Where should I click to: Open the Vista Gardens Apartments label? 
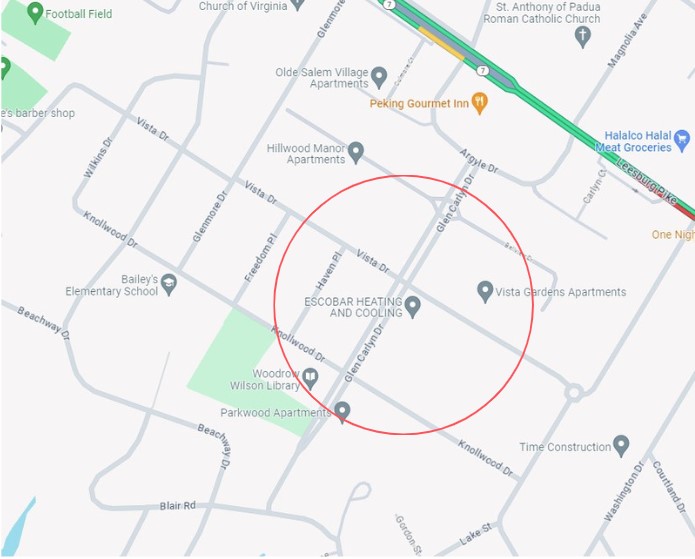click(x=561, y=292)
